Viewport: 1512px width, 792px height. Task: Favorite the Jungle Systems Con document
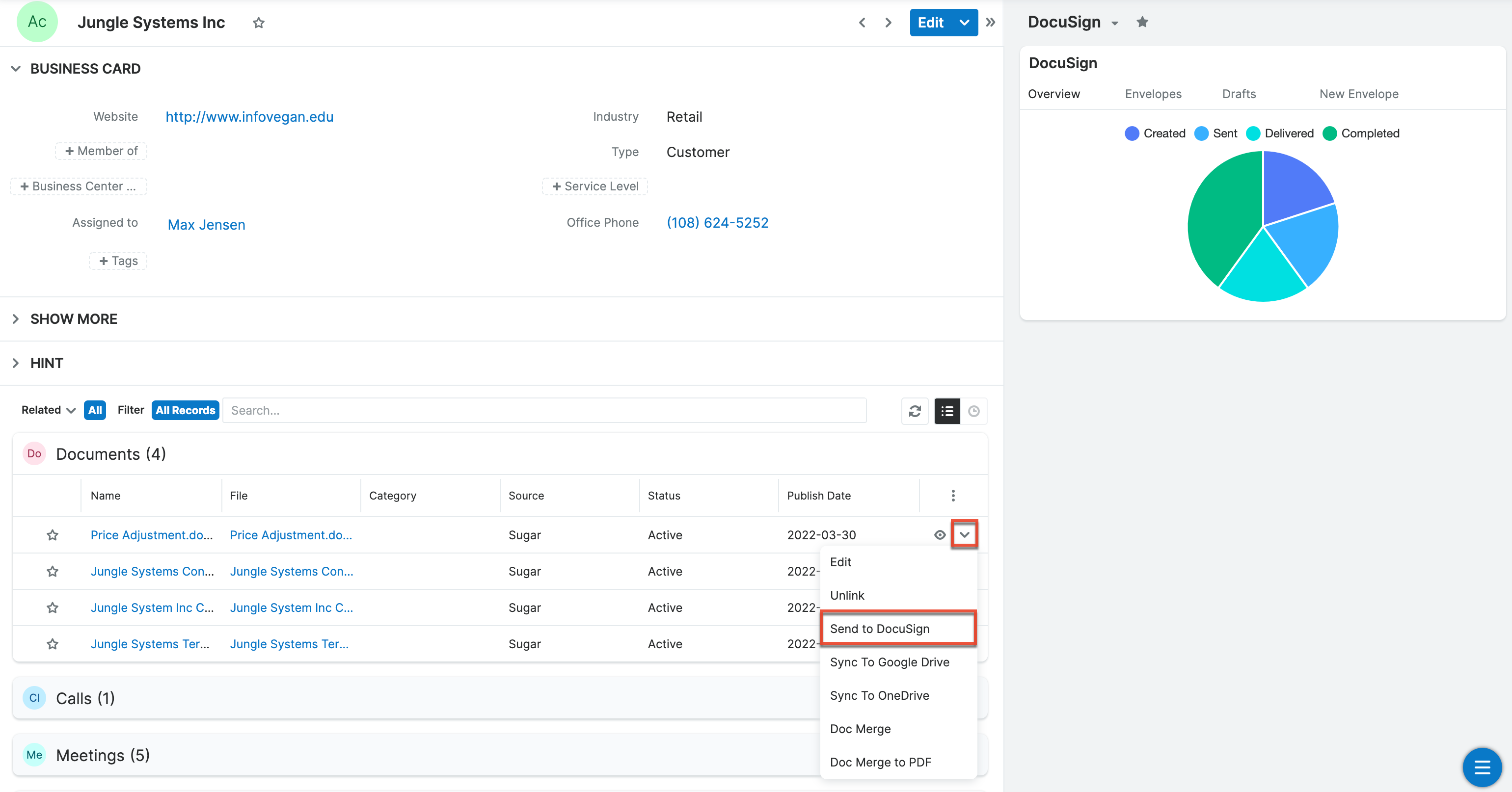(x=53, y=571)
